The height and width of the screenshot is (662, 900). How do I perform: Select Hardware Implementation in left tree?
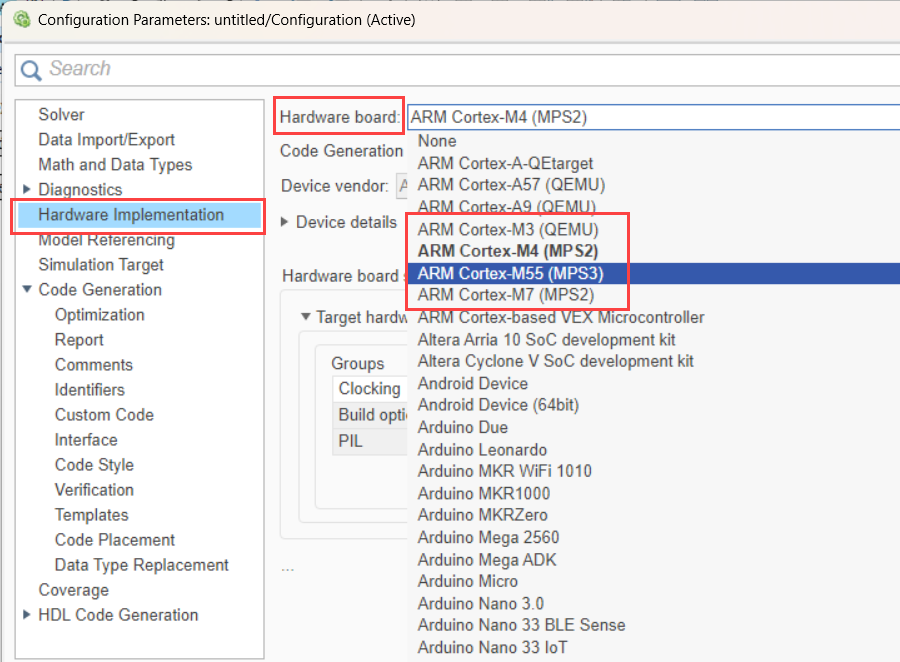point(131,215)
